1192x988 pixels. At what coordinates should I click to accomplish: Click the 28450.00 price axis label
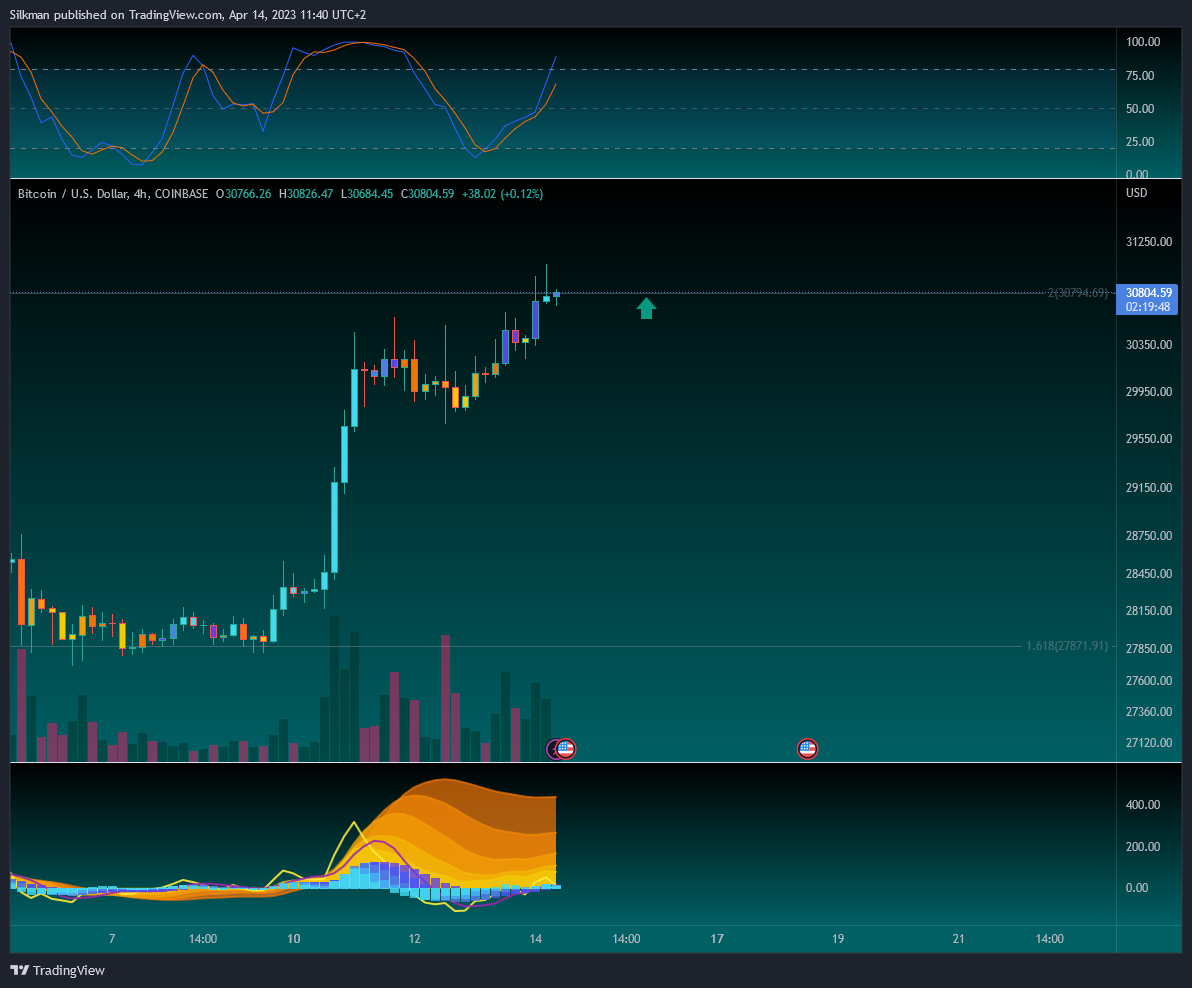[x=1149, y=574]
